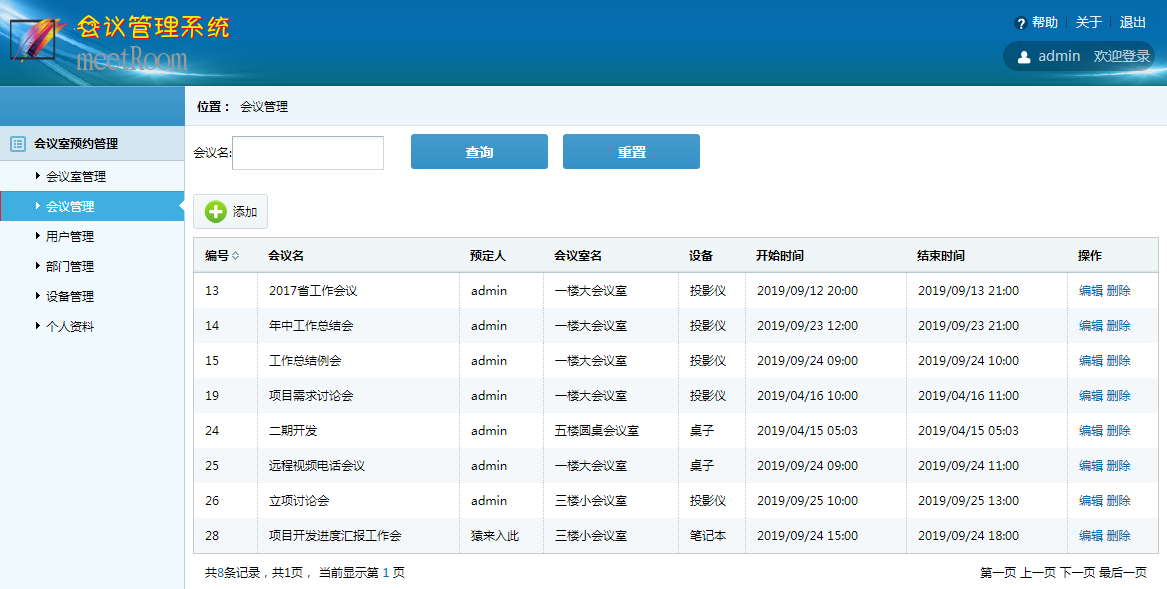
Task: Delete 项目需求讨论会 meeting
Action: [1119, 395]
